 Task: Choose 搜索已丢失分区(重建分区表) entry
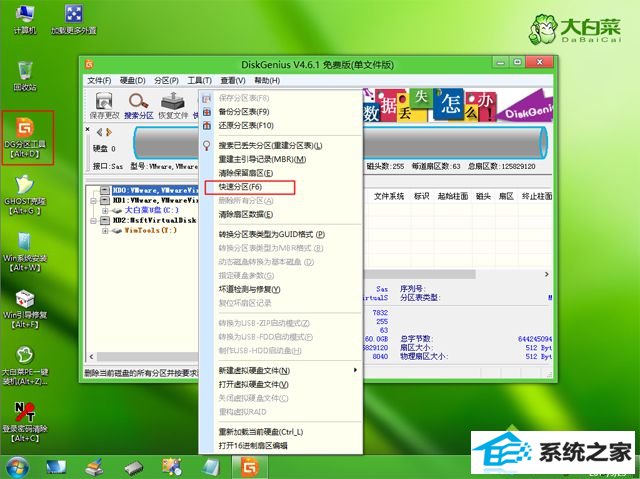pos(280,146)
